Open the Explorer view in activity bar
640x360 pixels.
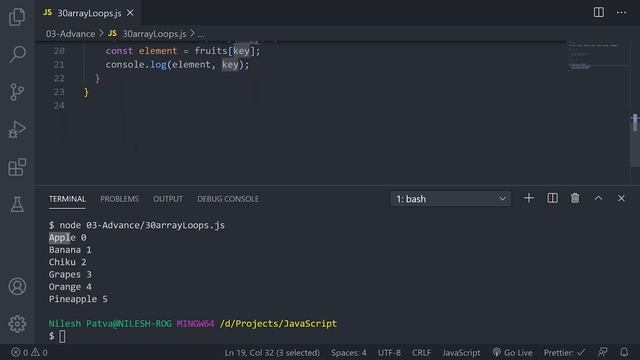click(x=17, y=16)
